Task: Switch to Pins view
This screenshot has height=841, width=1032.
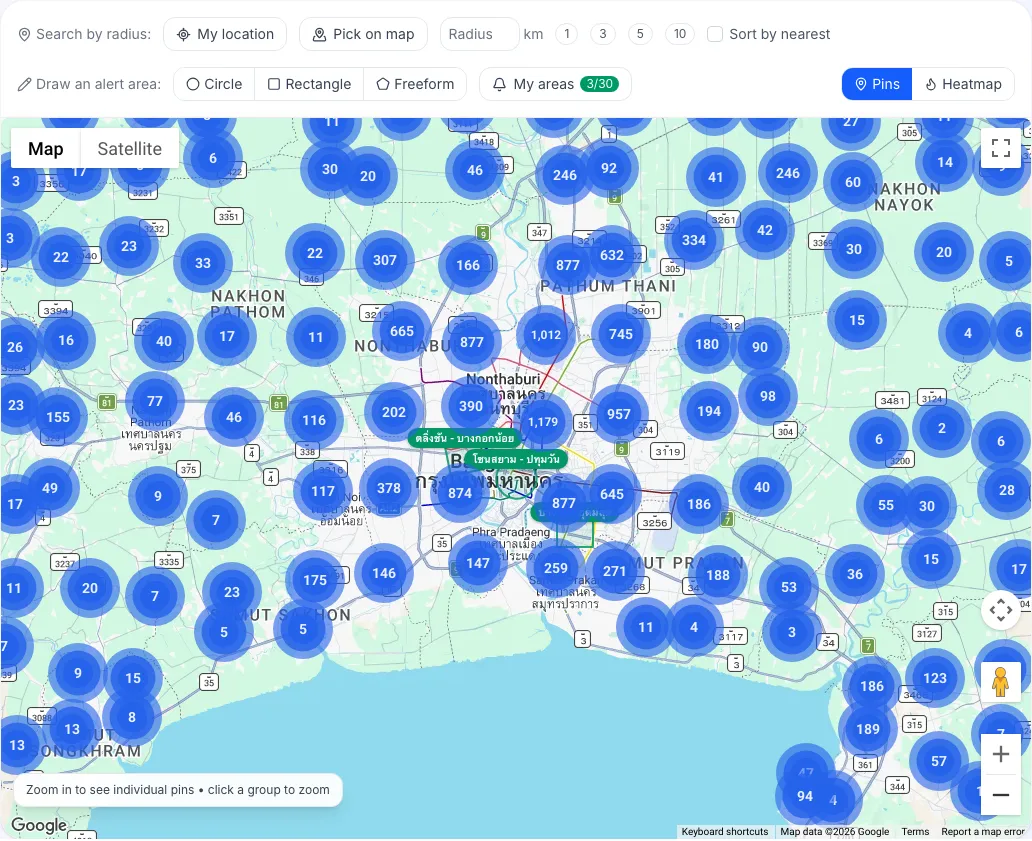Action: pyautogui.click(x=877, y=84)
